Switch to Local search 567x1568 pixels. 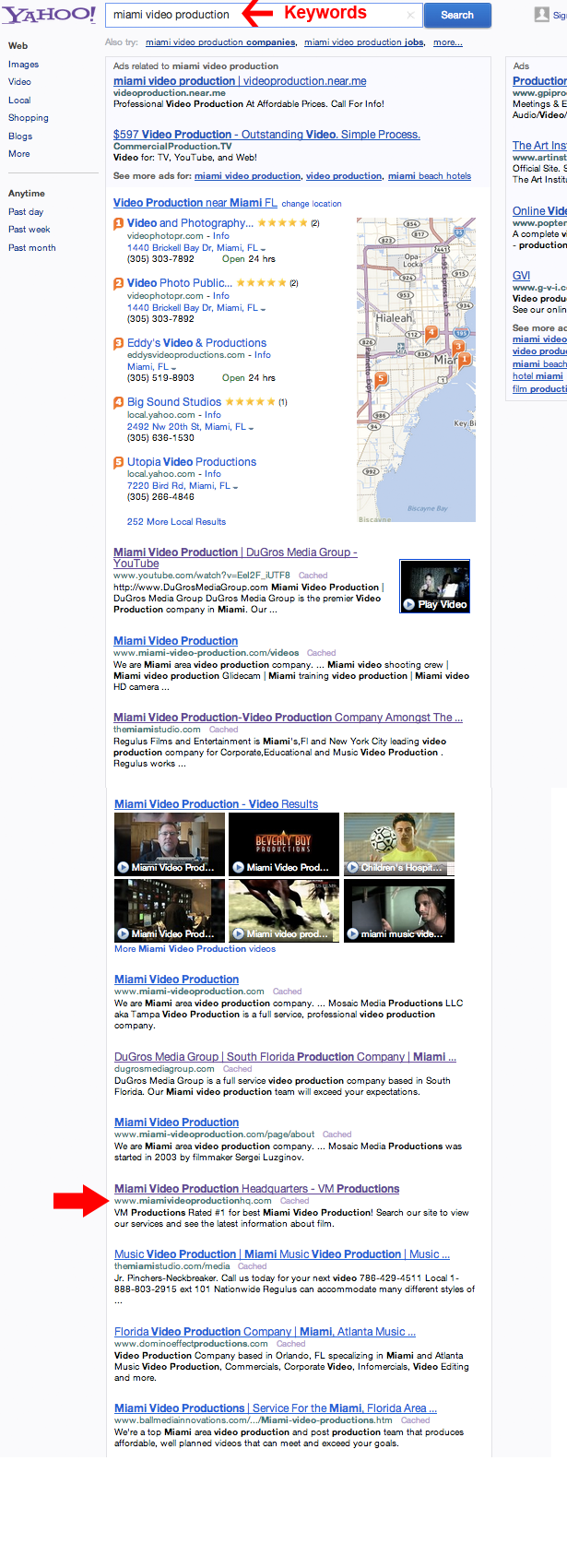19,100
